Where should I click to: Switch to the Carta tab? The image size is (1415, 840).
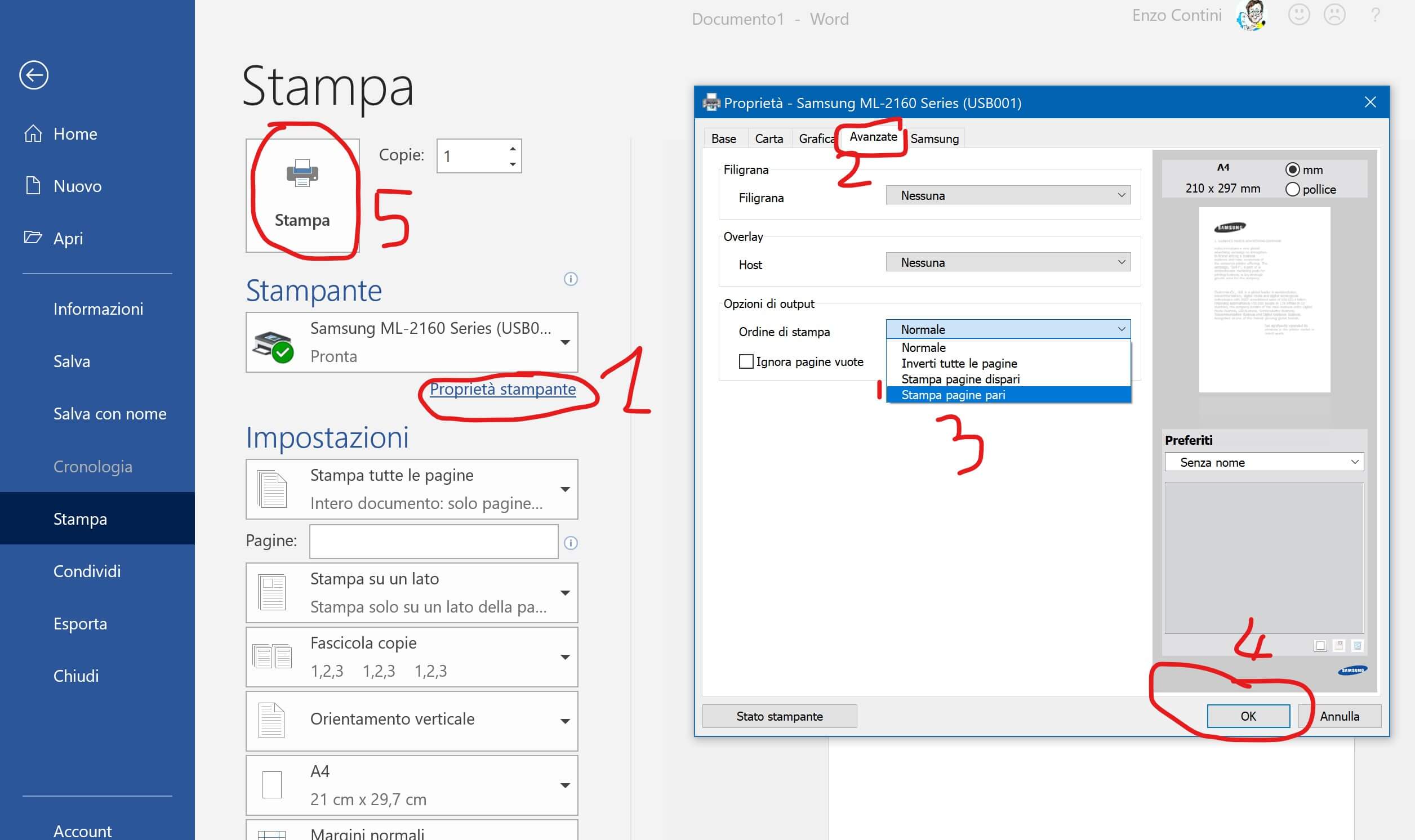[x=768, y=138]
